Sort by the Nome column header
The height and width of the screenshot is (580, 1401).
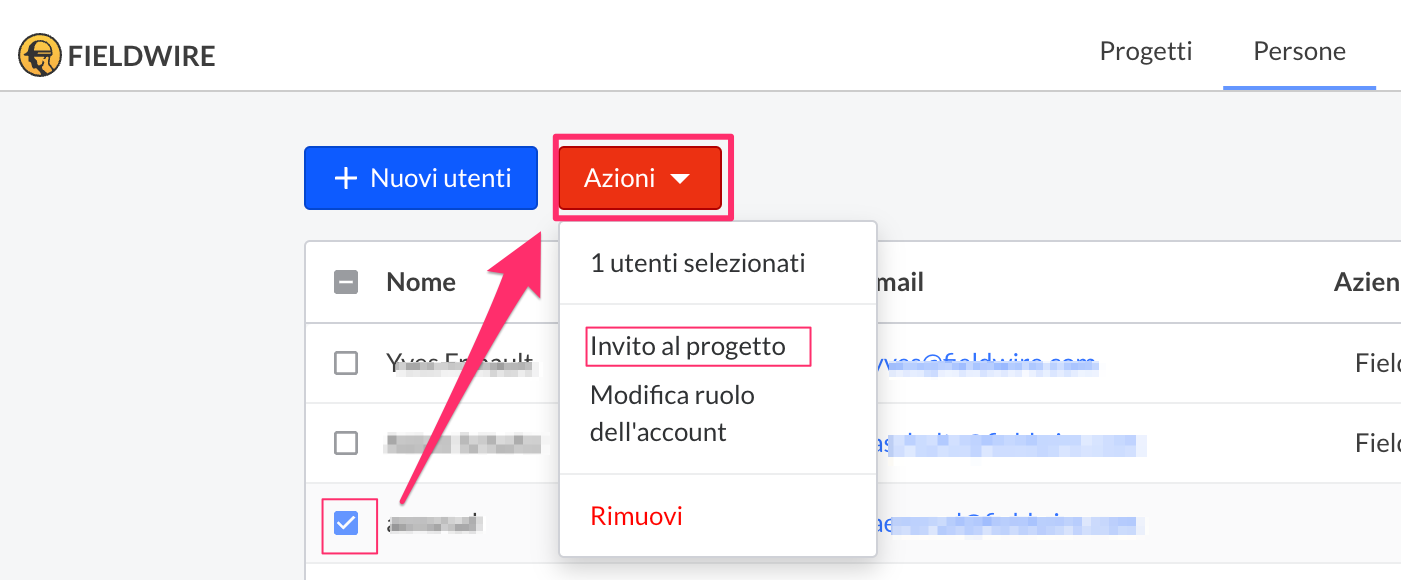tap(421, 283)
